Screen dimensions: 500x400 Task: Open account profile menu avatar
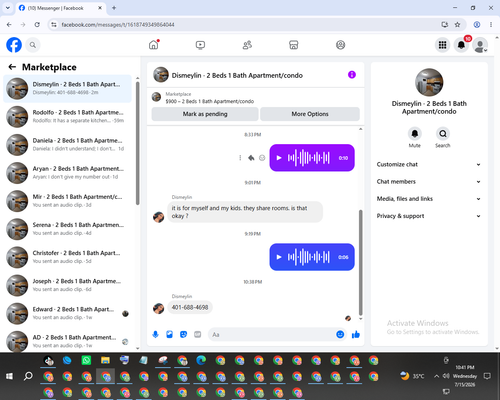[x=480, y=45]
